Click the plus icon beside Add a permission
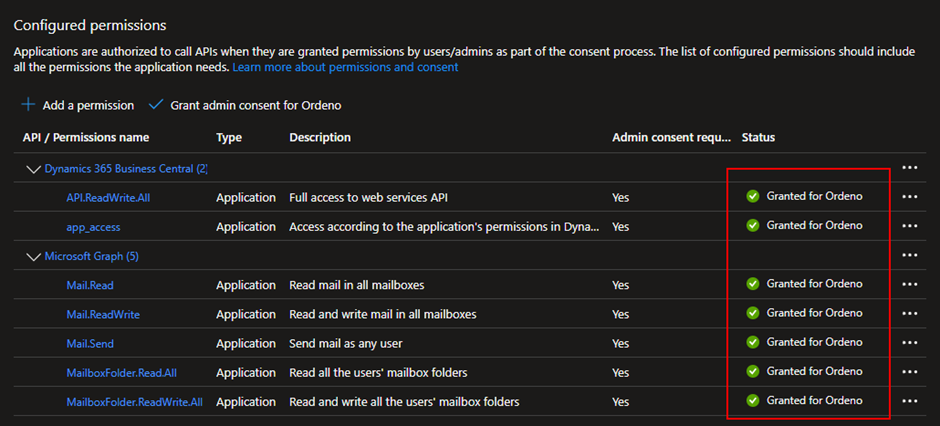940x426 pixels. (28, 105)
